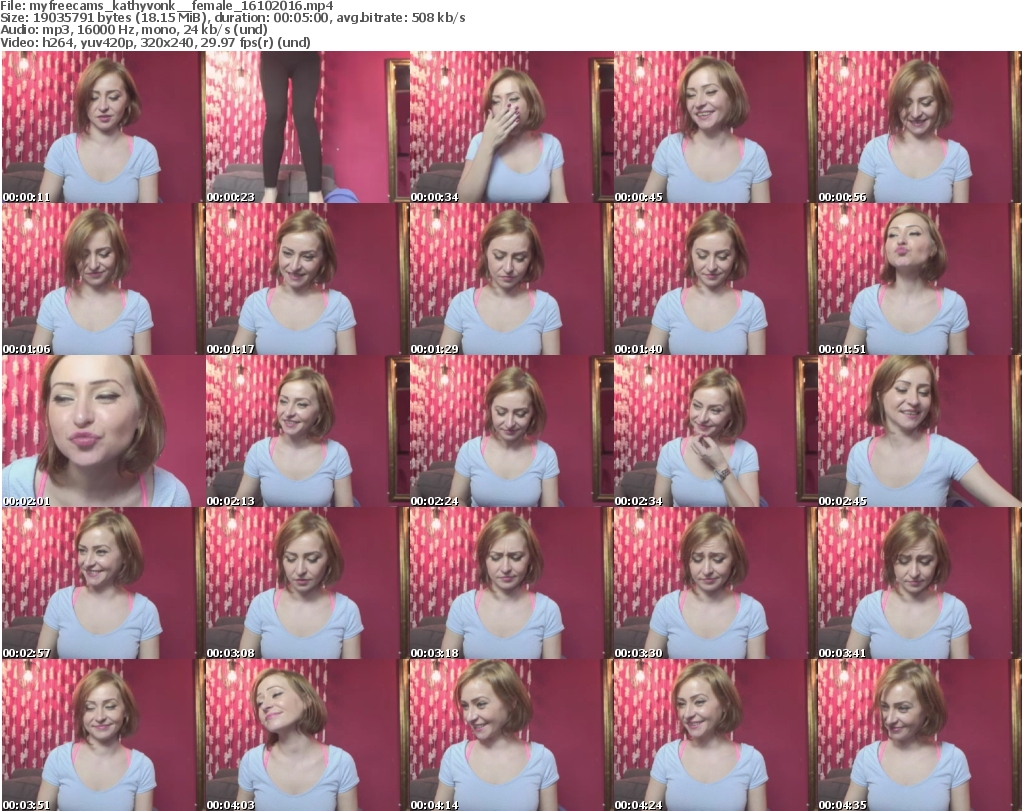
Task: Click the File name header line
Action: tap(167, 6)
